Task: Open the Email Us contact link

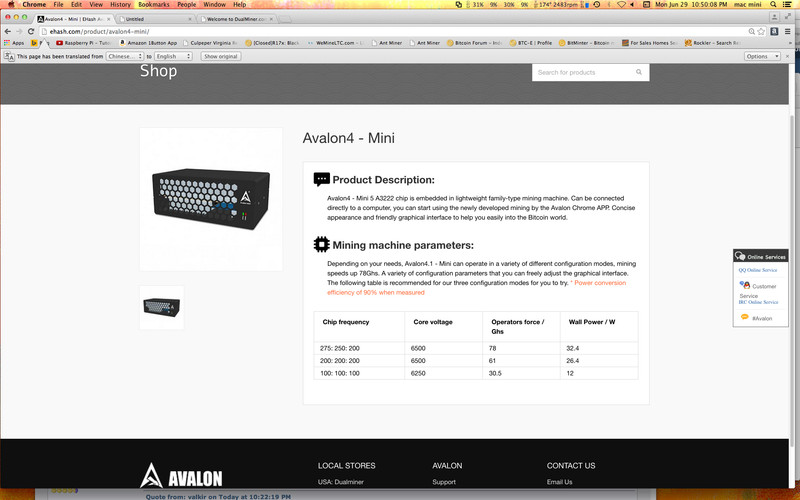Action: 559,482
